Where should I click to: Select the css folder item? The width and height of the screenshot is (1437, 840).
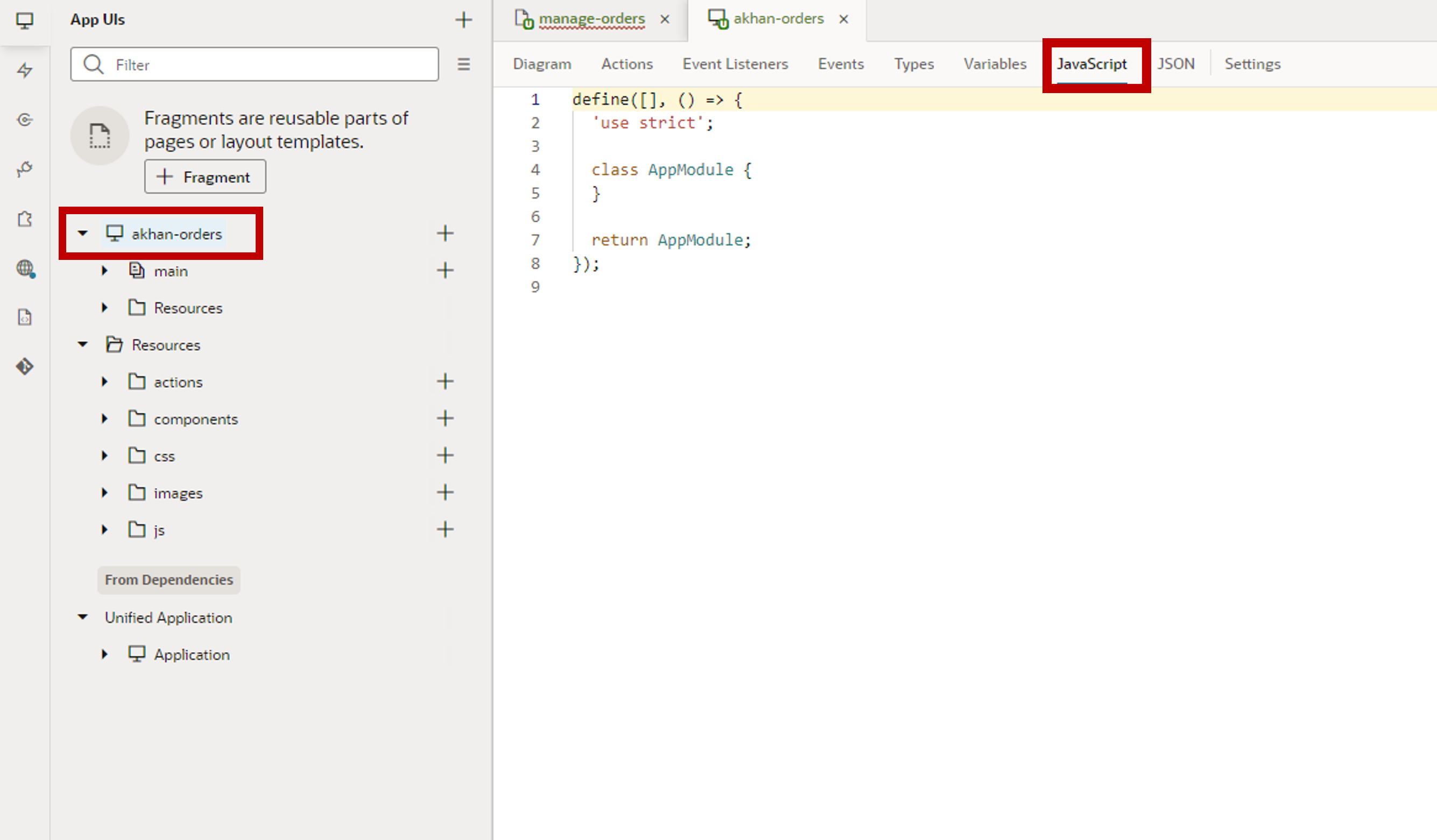pyautogui.click(x=164, y=457)
